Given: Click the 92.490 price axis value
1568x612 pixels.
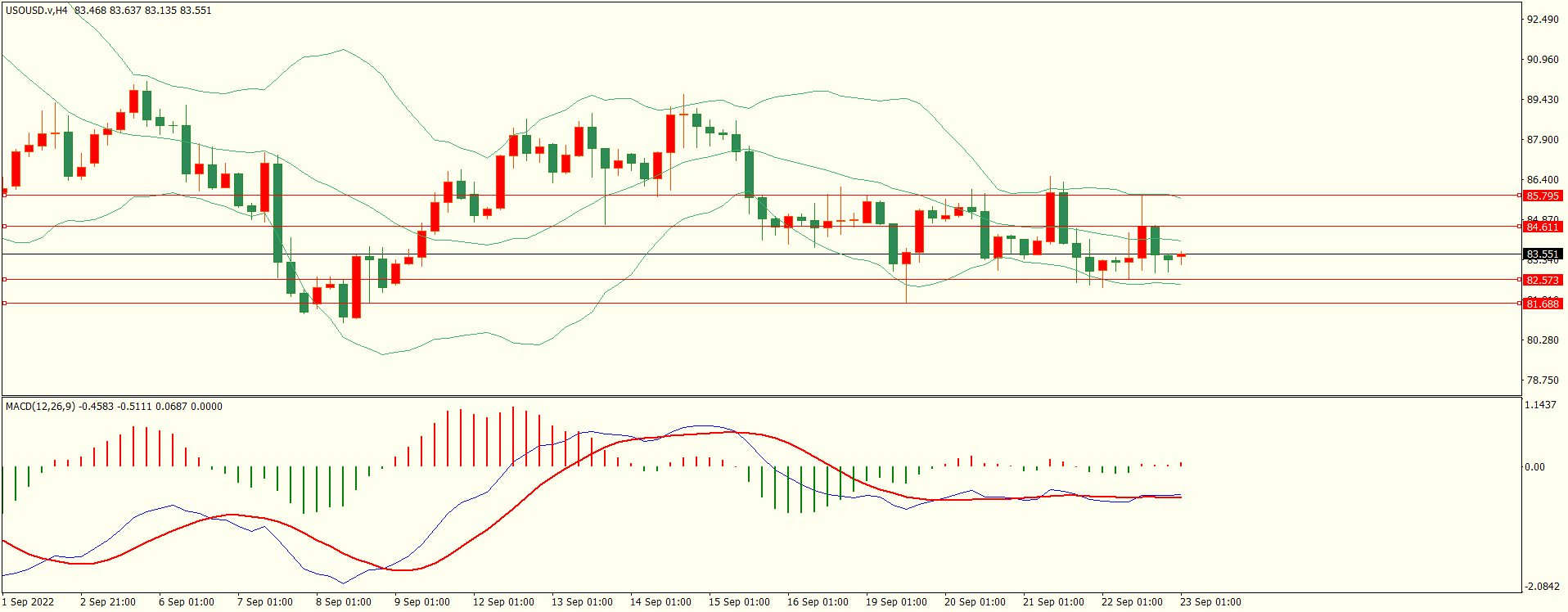Looking at the screenshot, I should pos(1543,20).
